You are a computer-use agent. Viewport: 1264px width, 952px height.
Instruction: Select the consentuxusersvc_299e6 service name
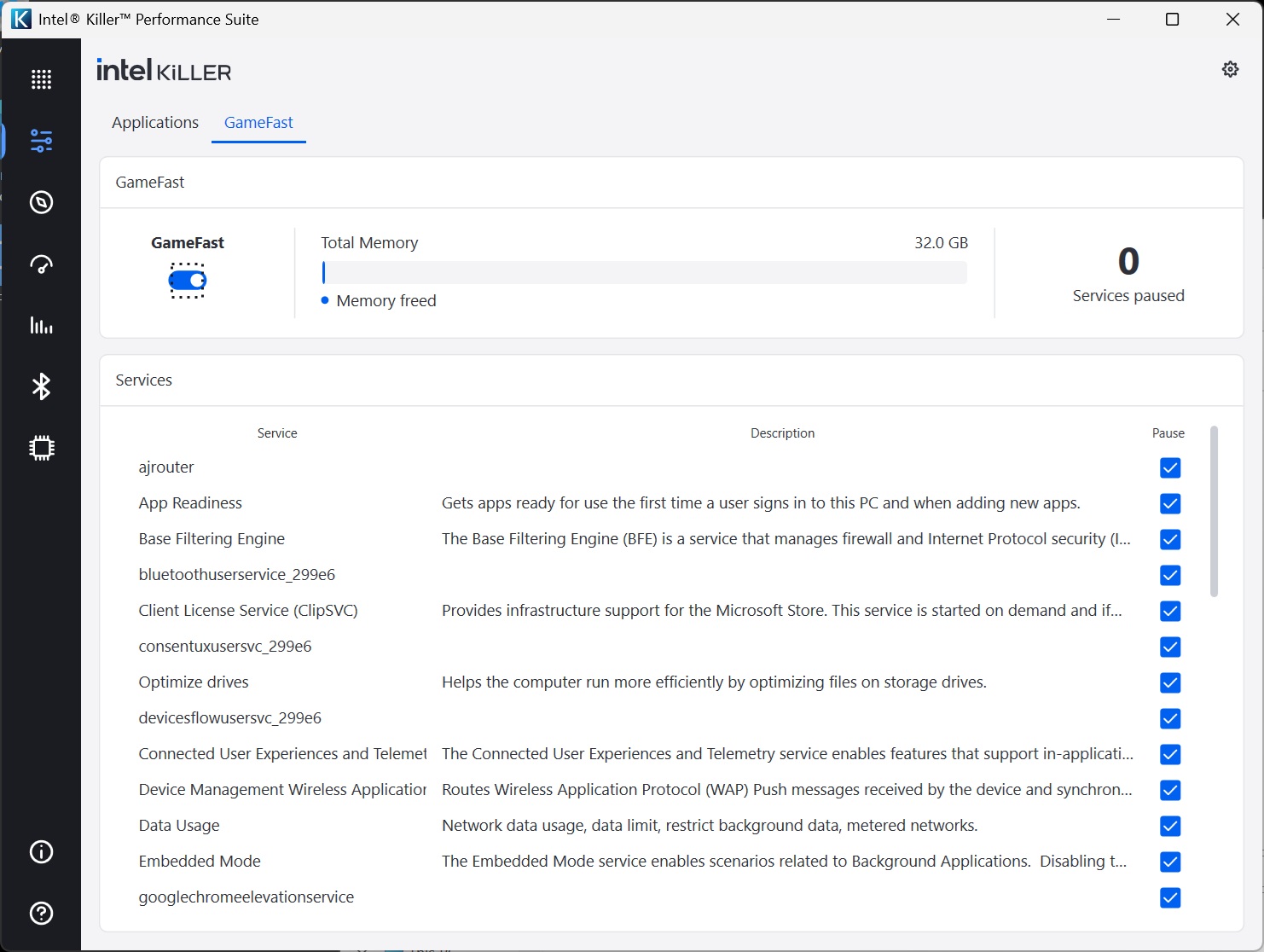225,647
